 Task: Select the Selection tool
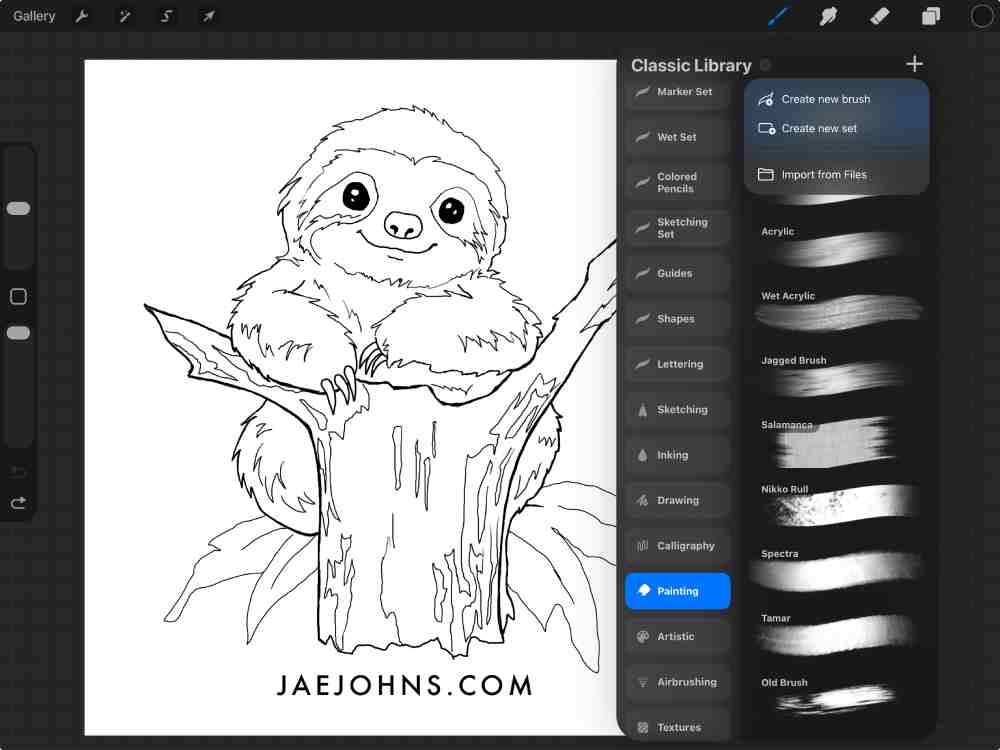[x=166, y=16]
